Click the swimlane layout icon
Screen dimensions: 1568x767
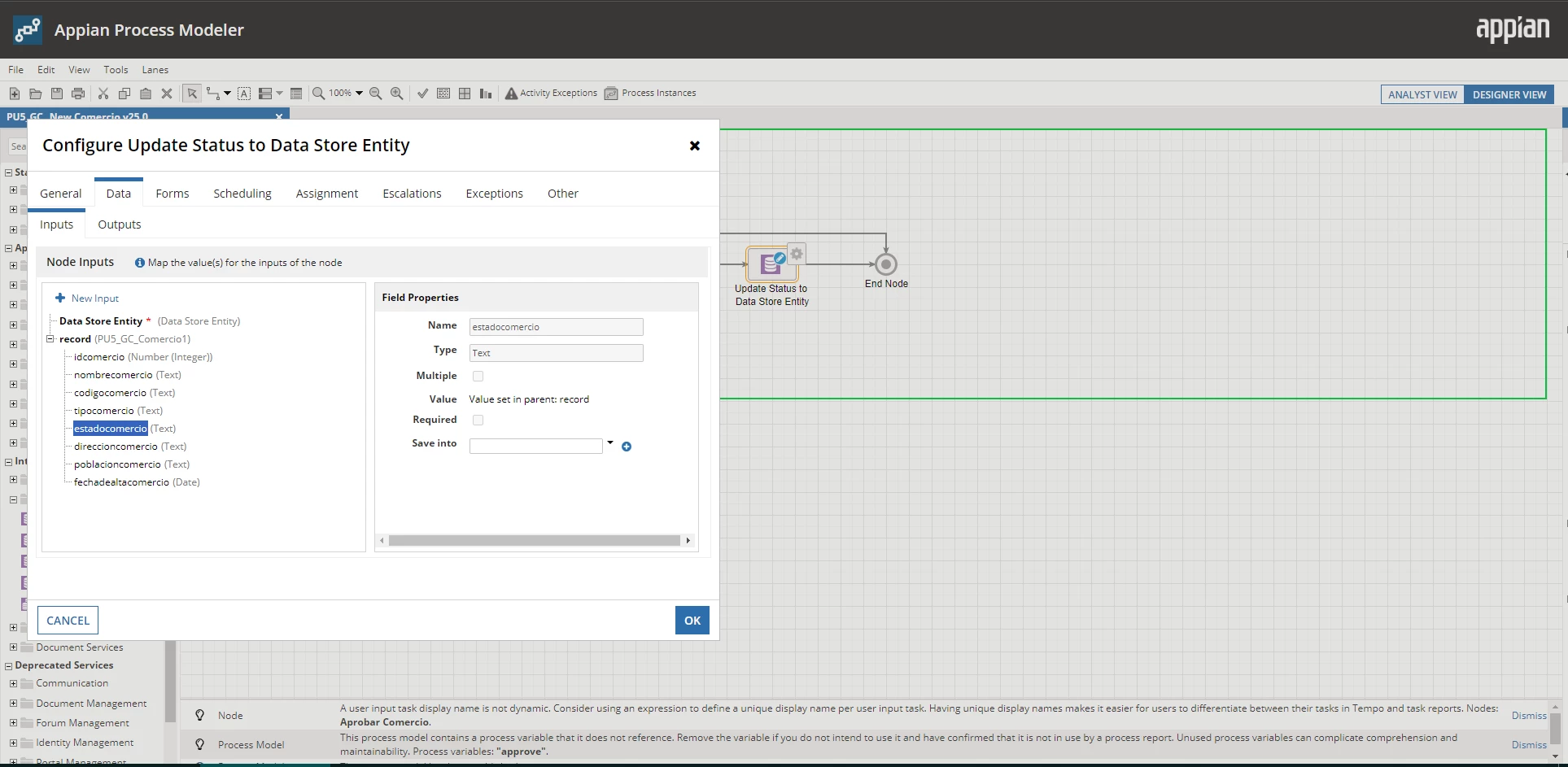[x=265, y=94]
